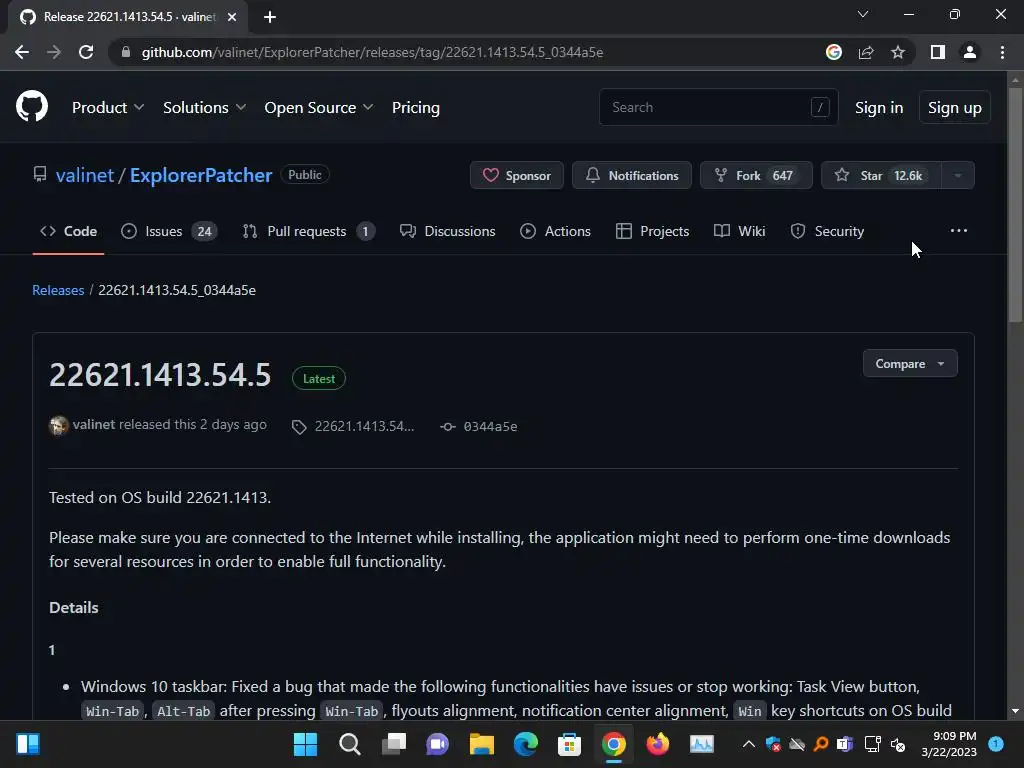Open the GitHub homepage logo
Image resolution: width=1024 pixels, height=768 pixels.
pyautogui.click(x=32, y=106)
